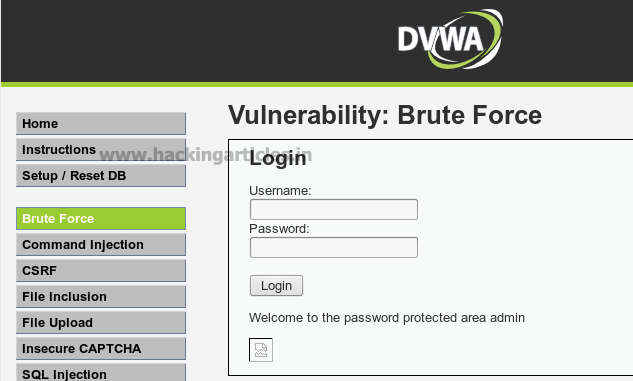Click the Password label
This screenshot has height=381, width=633.
[279, 229]
